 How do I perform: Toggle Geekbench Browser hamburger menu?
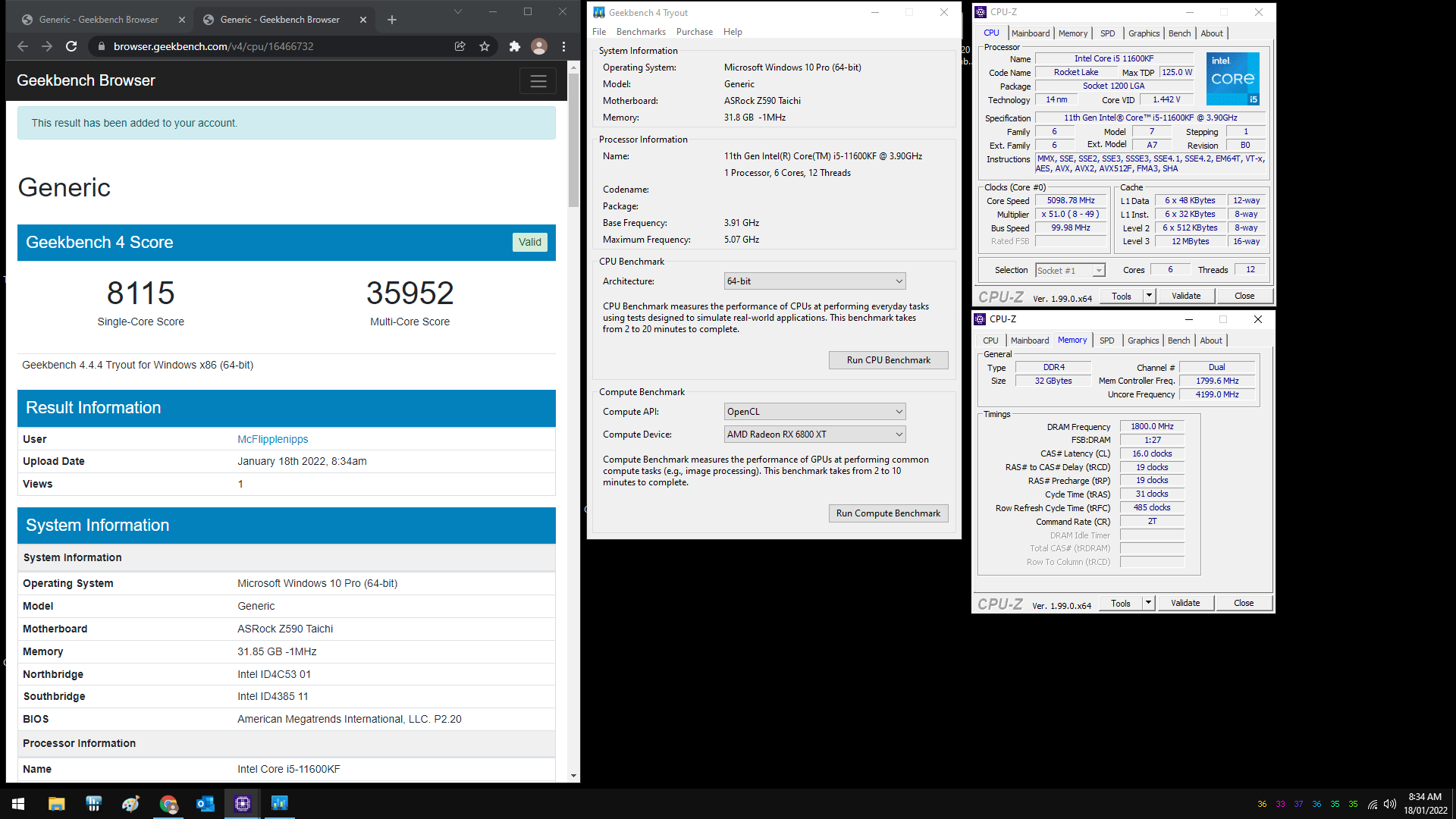click(538, 81)
